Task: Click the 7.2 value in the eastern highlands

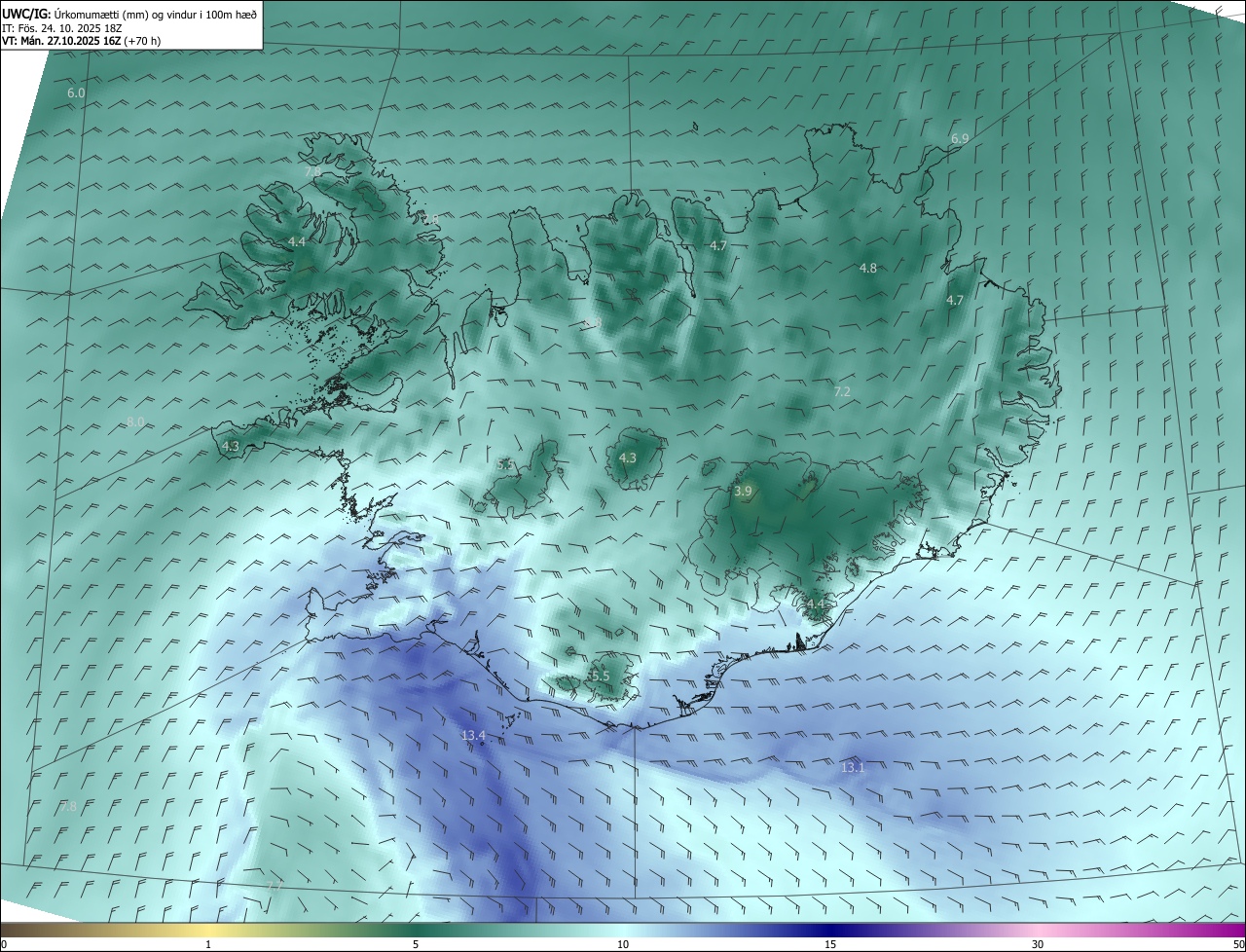Action: pyautogui.click(x=842, y=391)
